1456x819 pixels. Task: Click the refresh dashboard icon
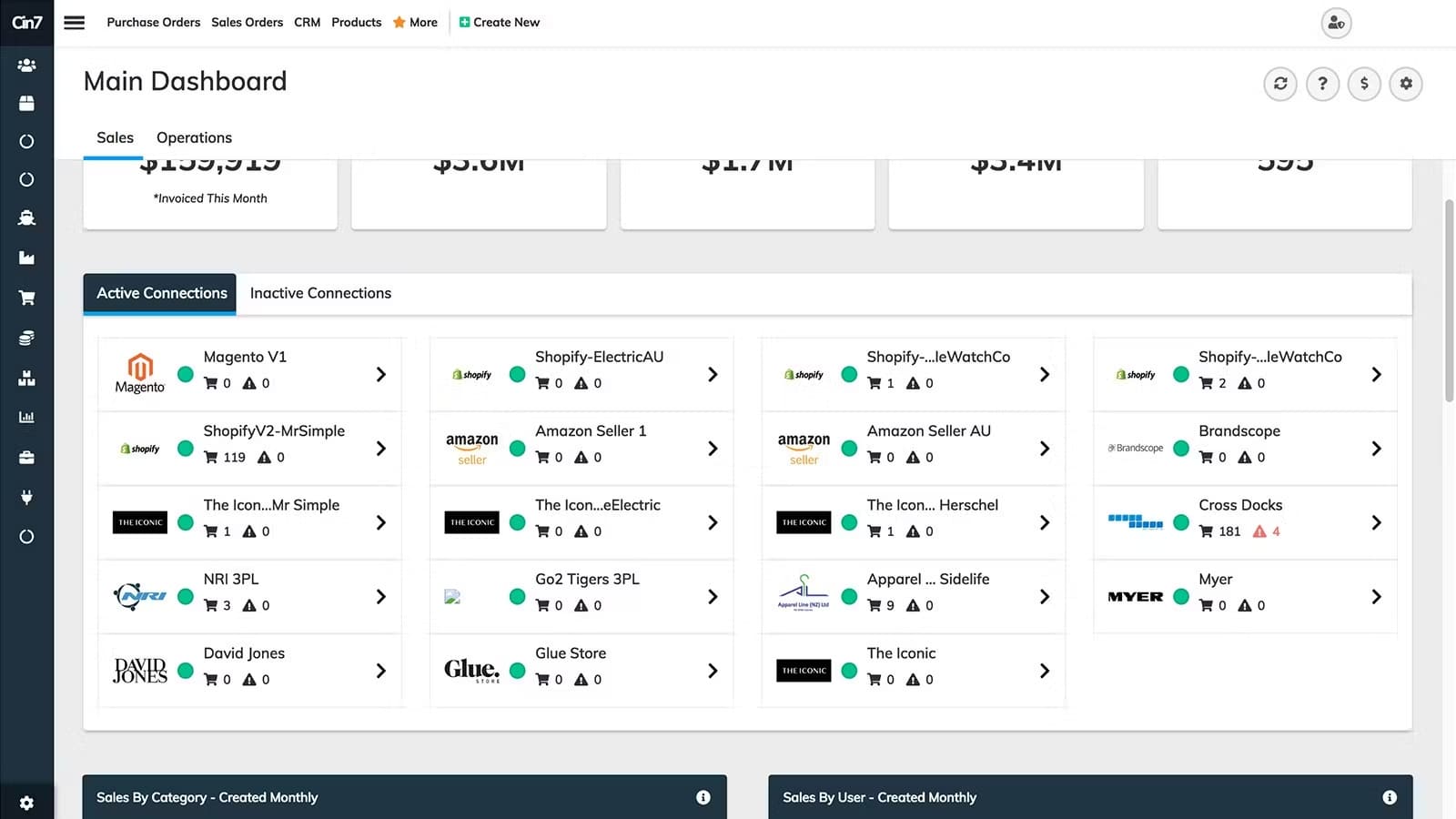click(x=1280, y=83)
